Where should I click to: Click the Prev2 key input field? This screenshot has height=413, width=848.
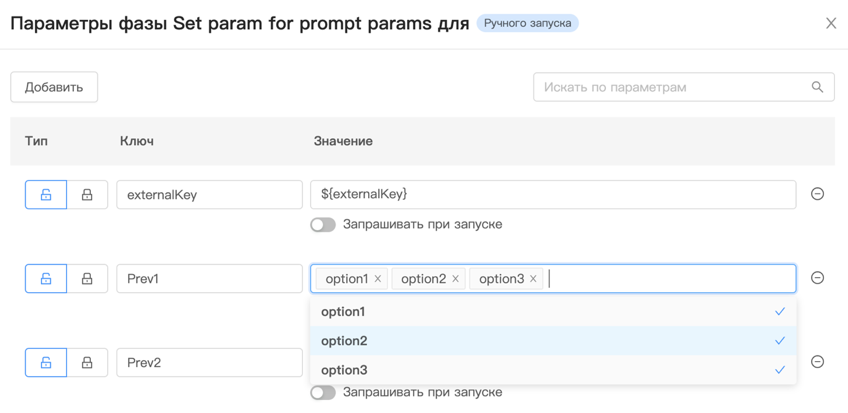click(x=210, y=363)
